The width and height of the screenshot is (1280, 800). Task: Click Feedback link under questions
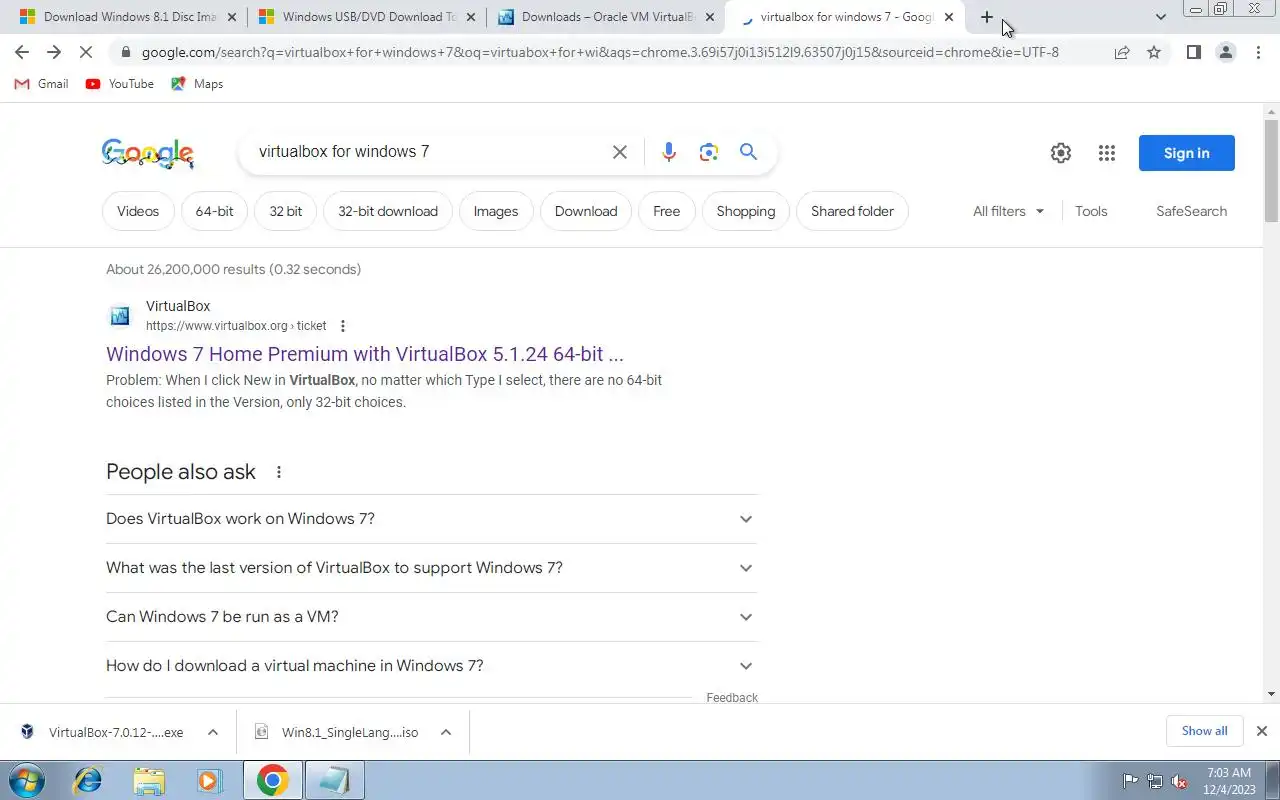click(x=732, y=698)
